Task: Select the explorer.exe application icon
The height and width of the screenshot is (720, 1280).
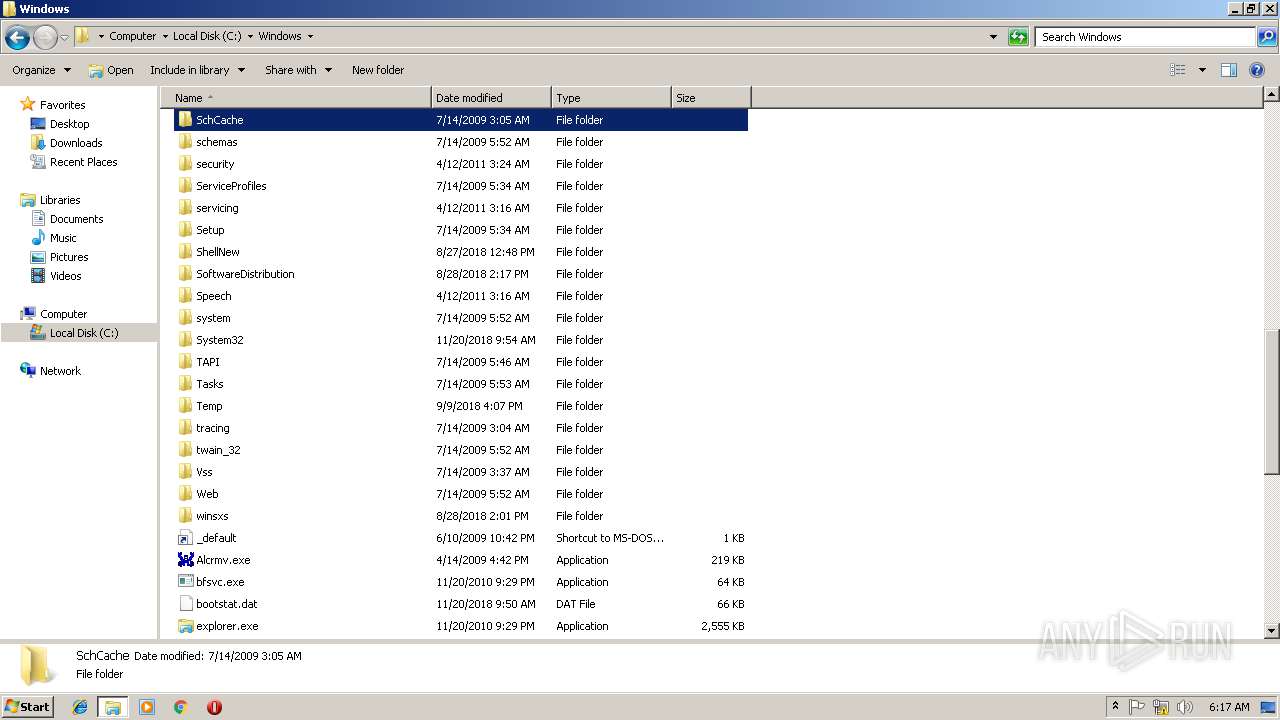Action: click(x=185, y=626)
